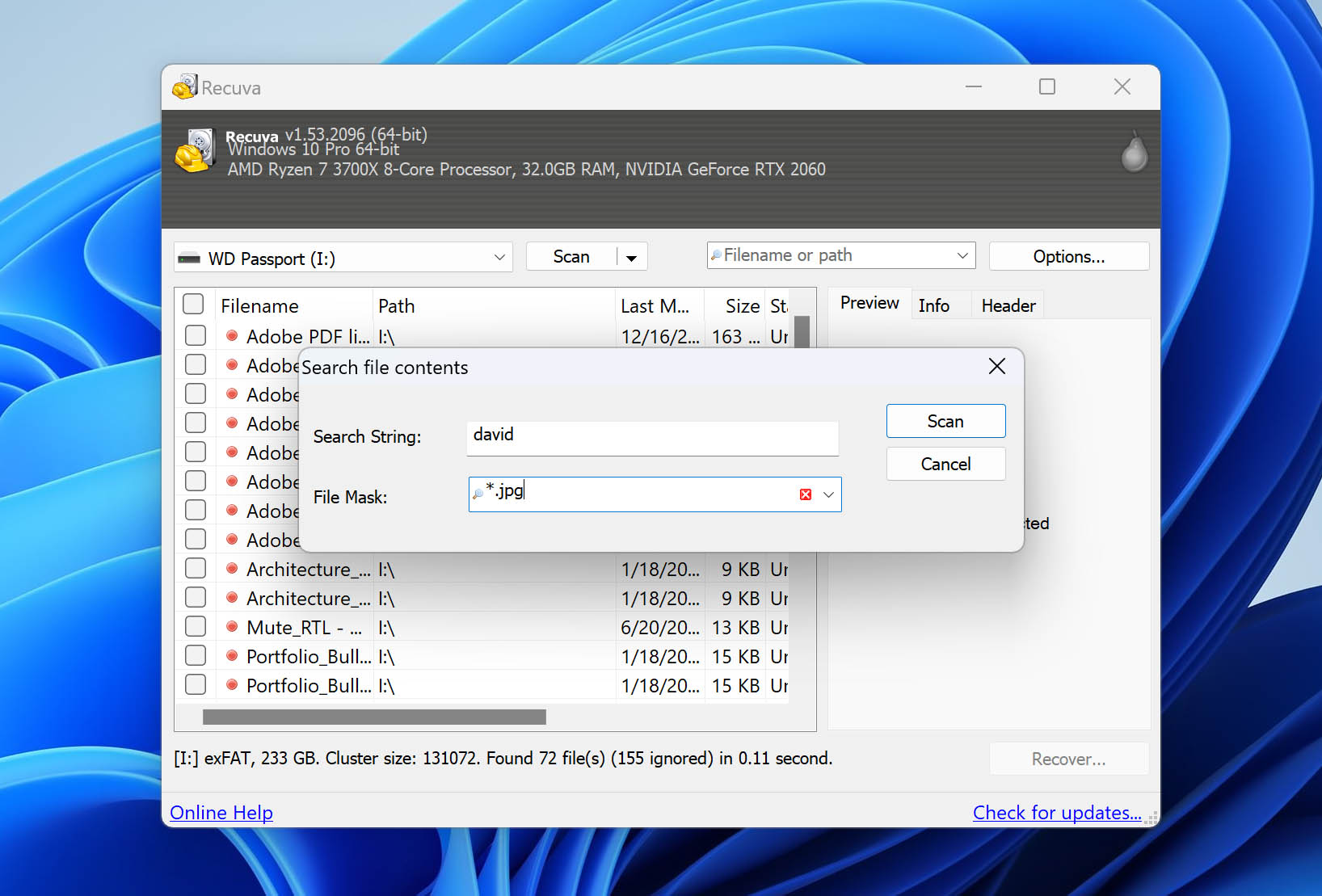This screenshot has height=896, width=1322.
Task: Select the checkbox for Portfolio_Bull file
Action: pyautogui.click(x=196, y=655)
